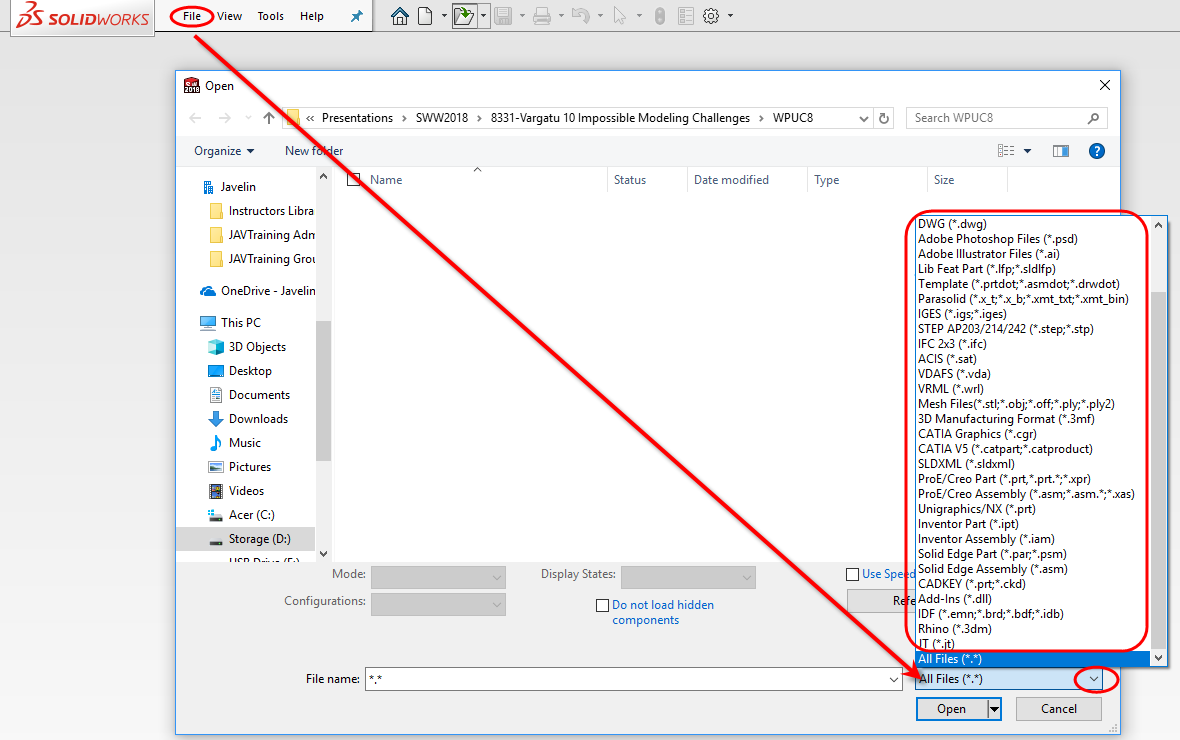Click Presentations in the breadcrumb path
This screenshot has width=1180, height=740.
coord(357,118)
